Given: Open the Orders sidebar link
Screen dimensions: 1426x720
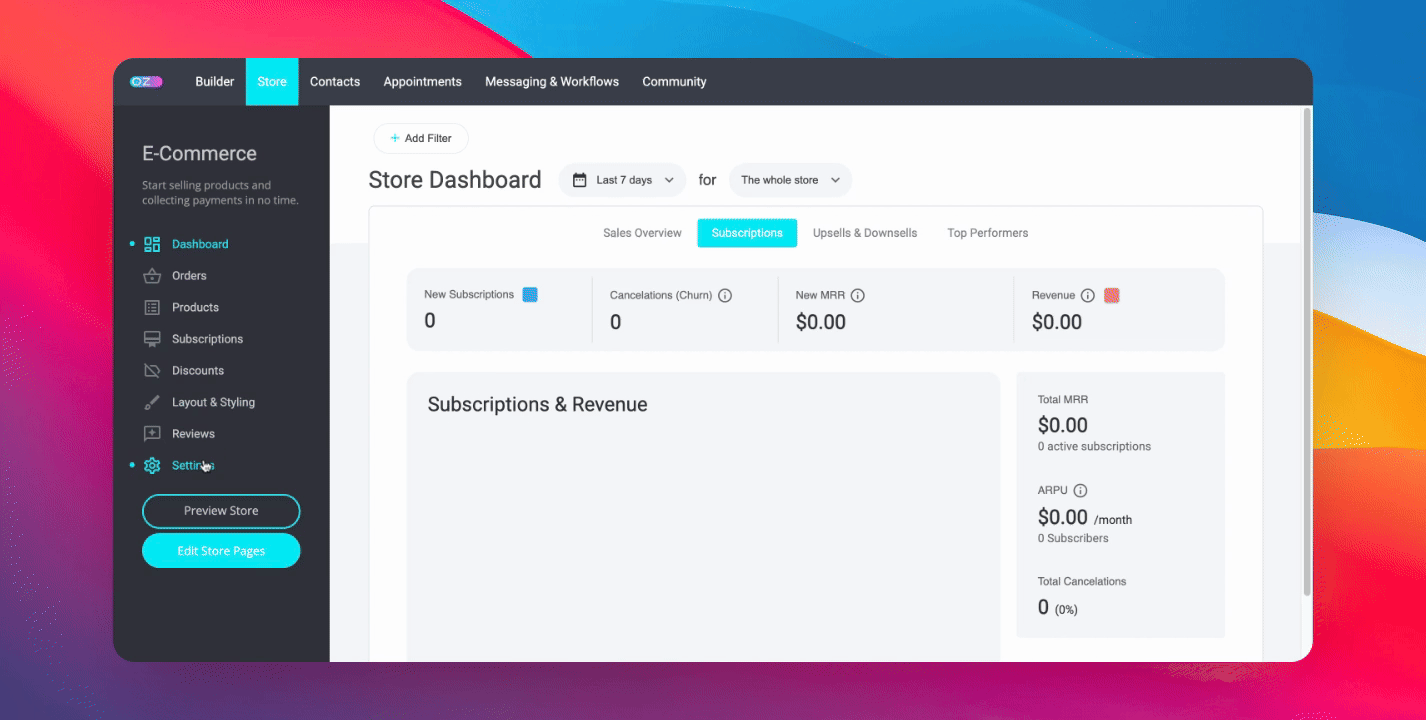Looking at the screenshot, I should click(189, 276).
